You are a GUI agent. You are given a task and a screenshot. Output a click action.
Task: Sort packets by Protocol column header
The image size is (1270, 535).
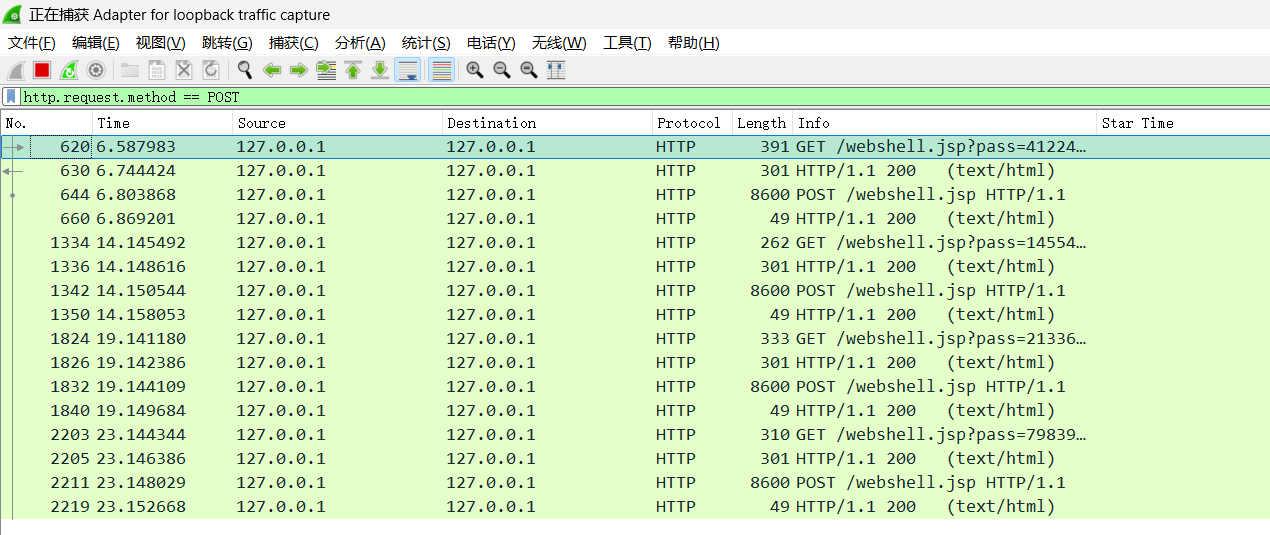[688, 123]
